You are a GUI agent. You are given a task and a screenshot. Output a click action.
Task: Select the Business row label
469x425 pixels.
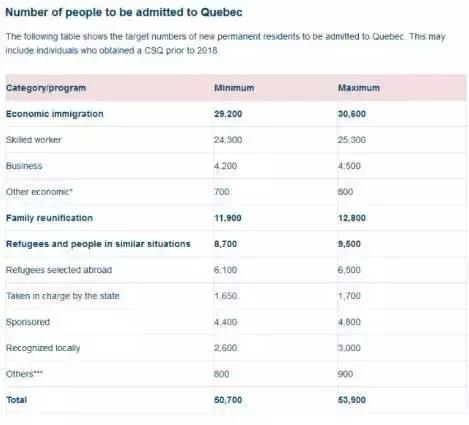point(24,166)
